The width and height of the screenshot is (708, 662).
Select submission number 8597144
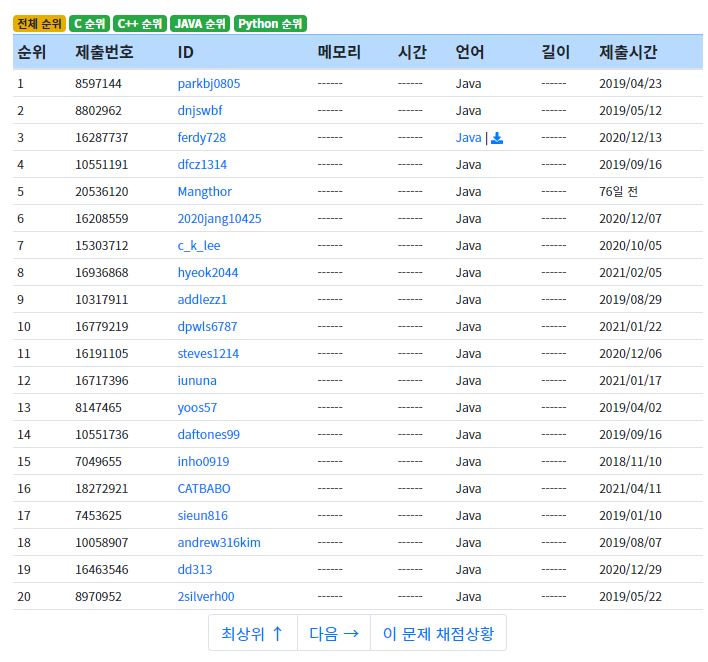click(x=98, y=84)
